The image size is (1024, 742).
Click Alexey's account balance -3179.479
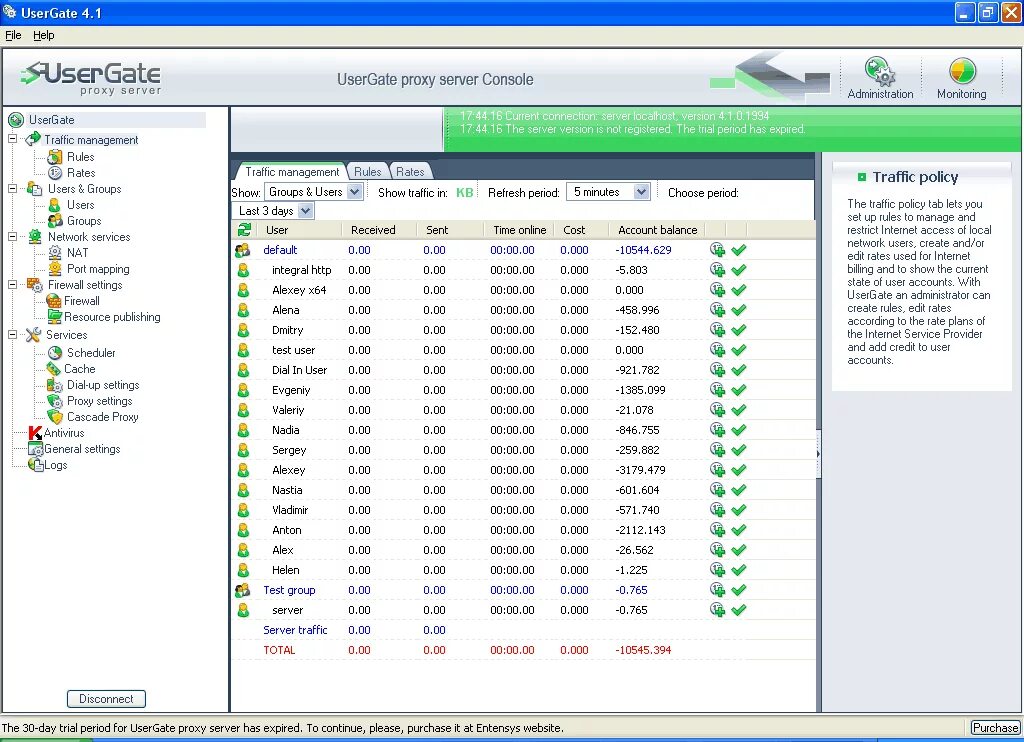(640, 470)
